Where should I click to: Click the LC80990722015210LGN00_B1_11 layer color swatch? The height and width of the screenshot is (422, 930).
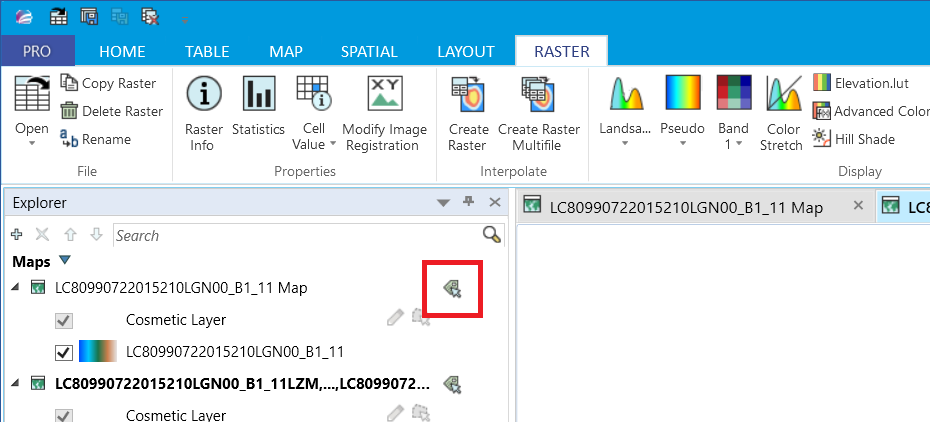(x=98, y=351)
